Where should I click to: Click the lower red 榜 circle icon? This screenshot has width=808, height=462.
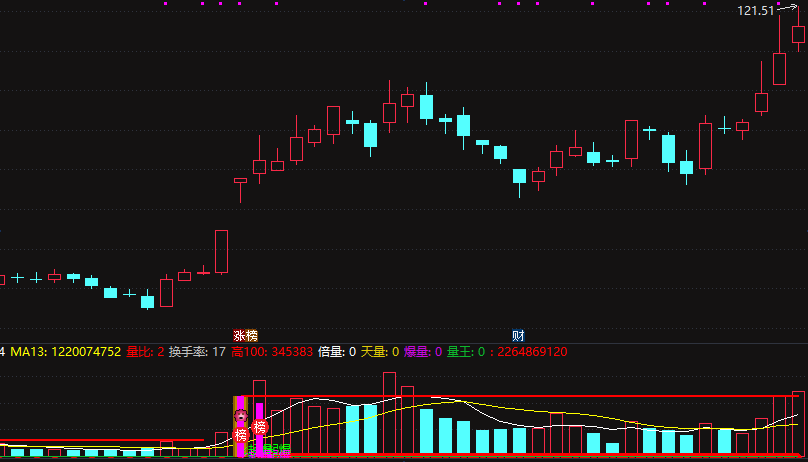(x=241, y=435)
